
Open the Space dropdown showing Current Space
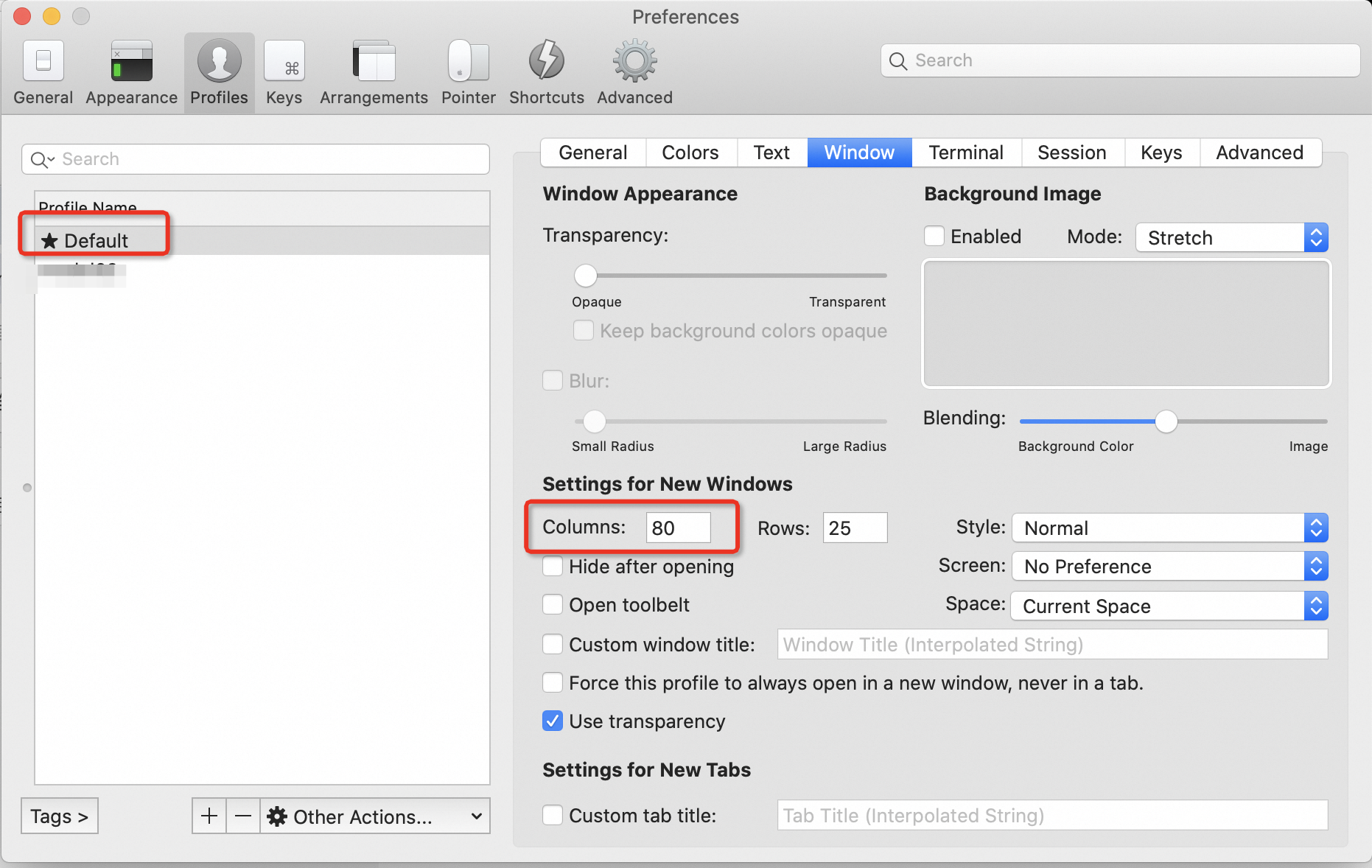[x=1170, y=606]
